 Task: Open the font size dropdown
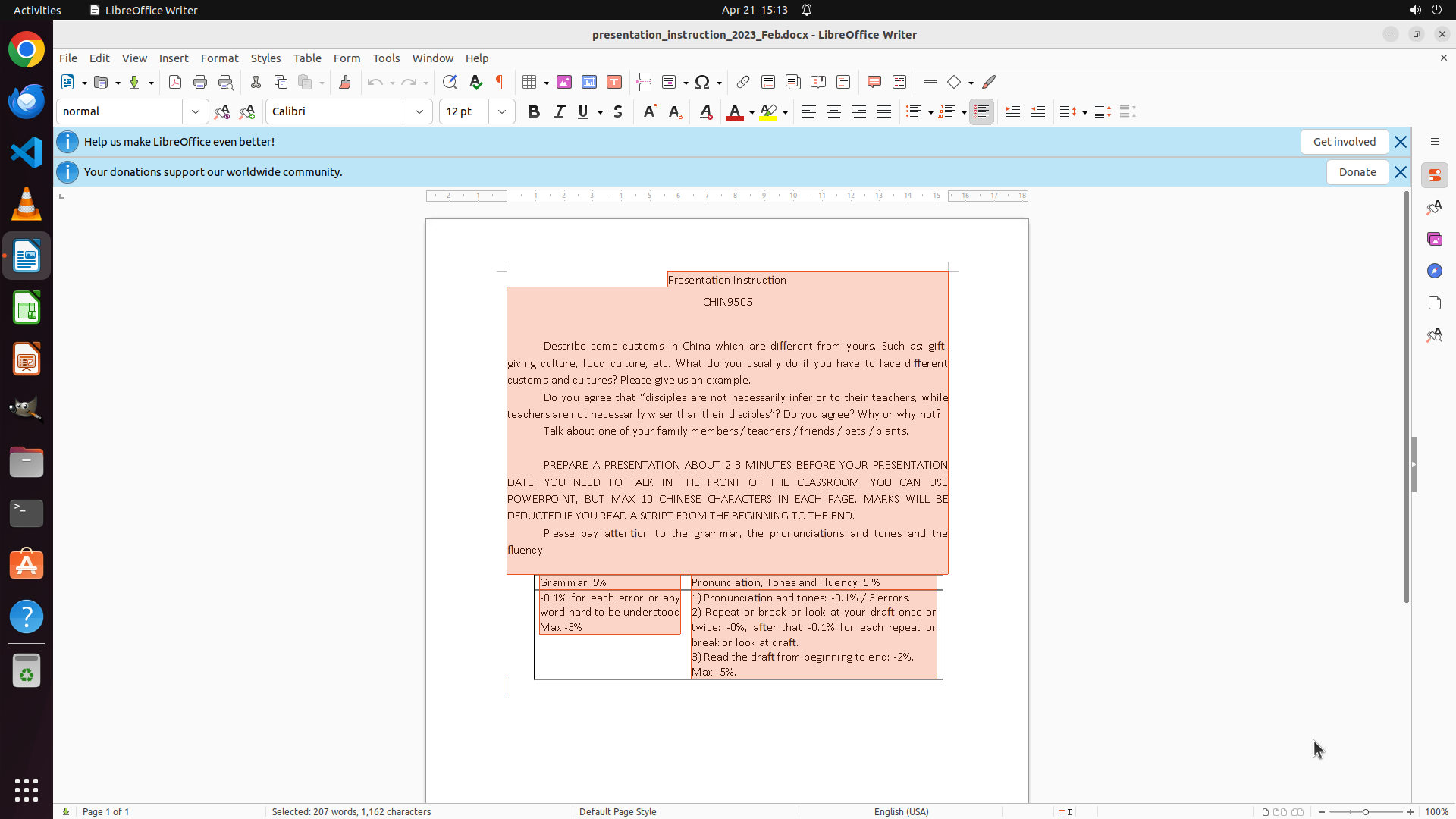(x=502, y=111)
